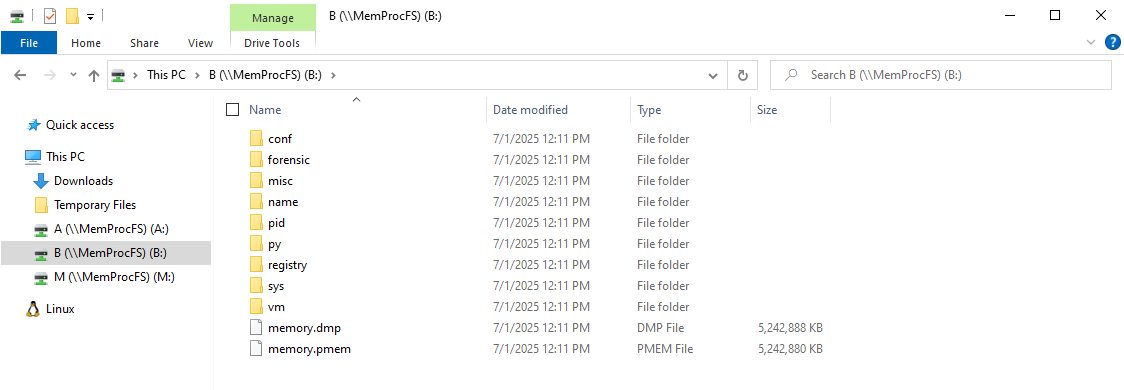The height and width of the screenshot is (390, 1124).
Task: Click the forensic folder icon
Action: click(x=257, y=160)
